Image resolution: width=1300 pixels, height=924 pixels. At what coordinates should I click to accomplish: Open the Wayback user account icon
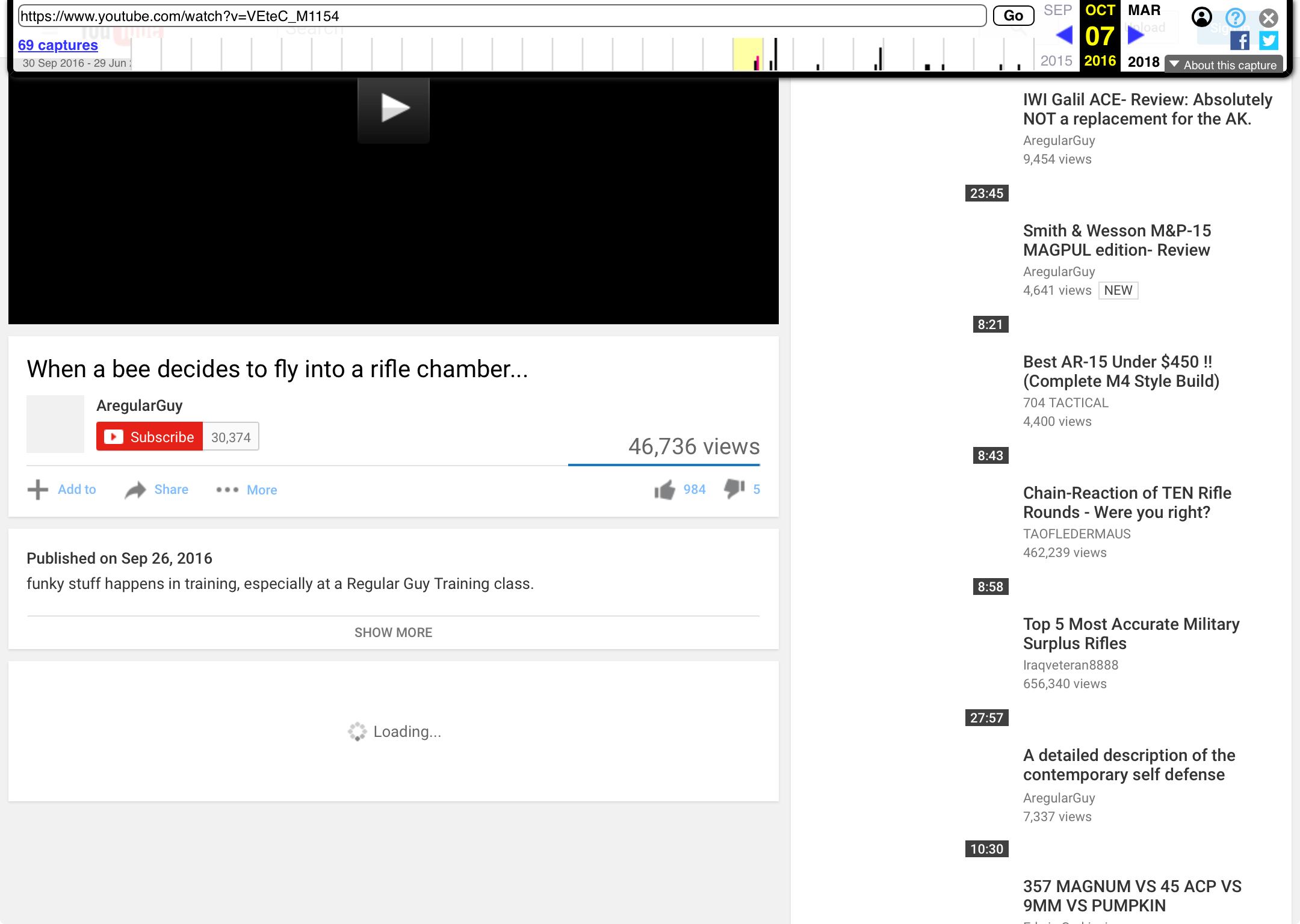pyautogui.click(x=1201, y=17)
